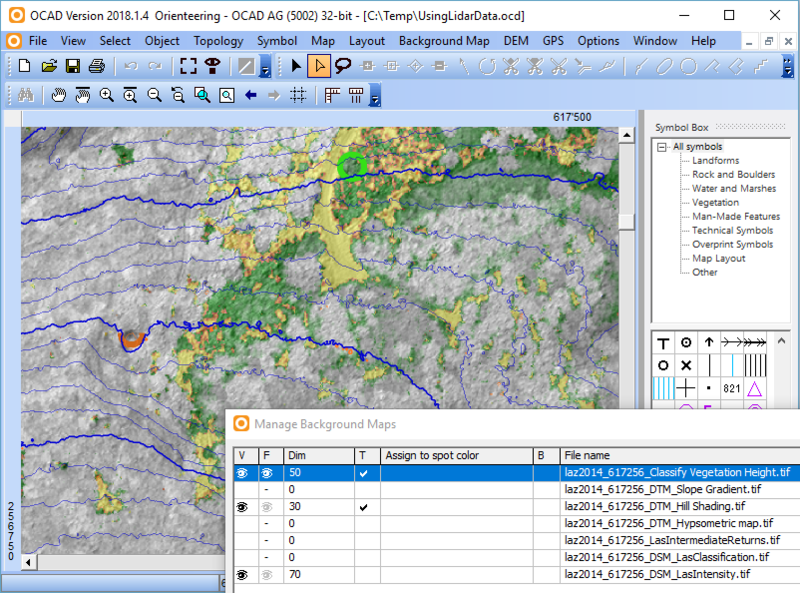
Task: Click the Dim column header
Action: point(319,455)
